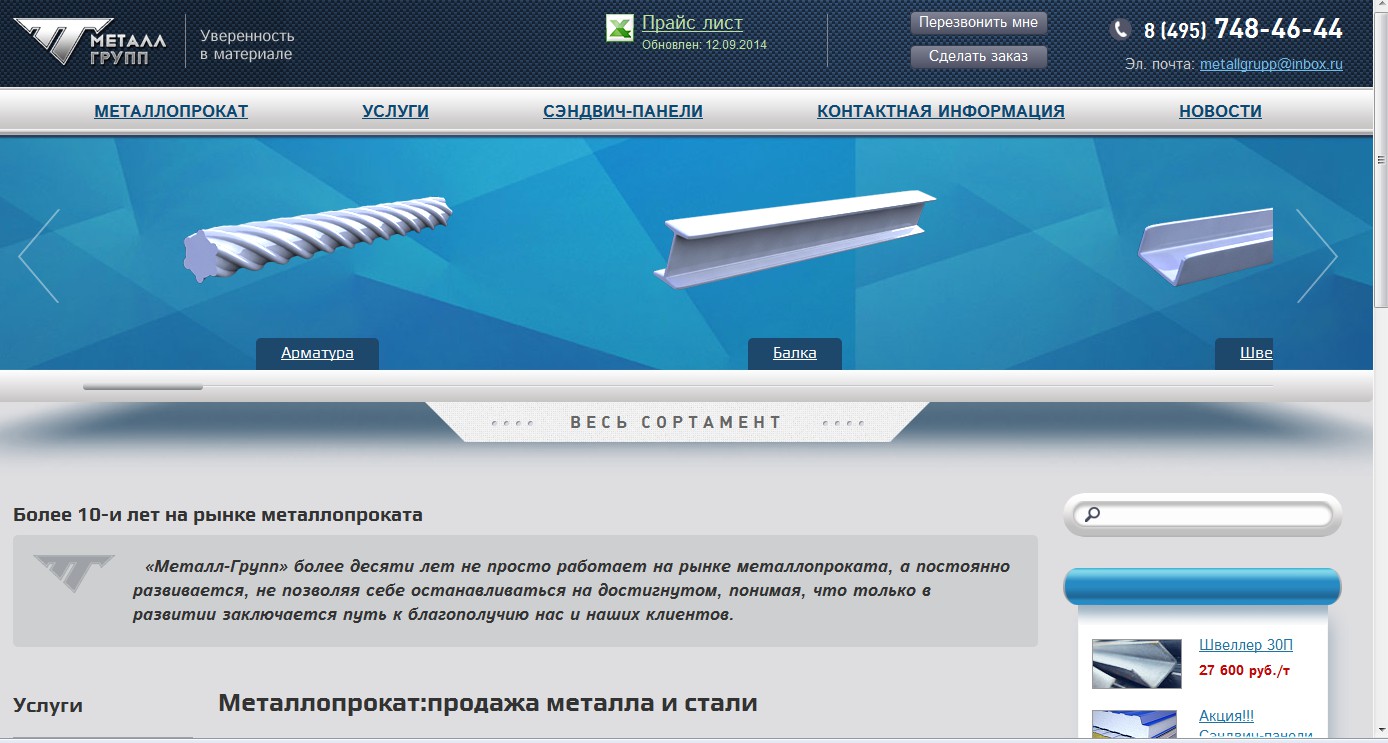The height and width of the screenshot is (743, 1388).
Task: Go to previous carousel slide
Action: [39, 256]
